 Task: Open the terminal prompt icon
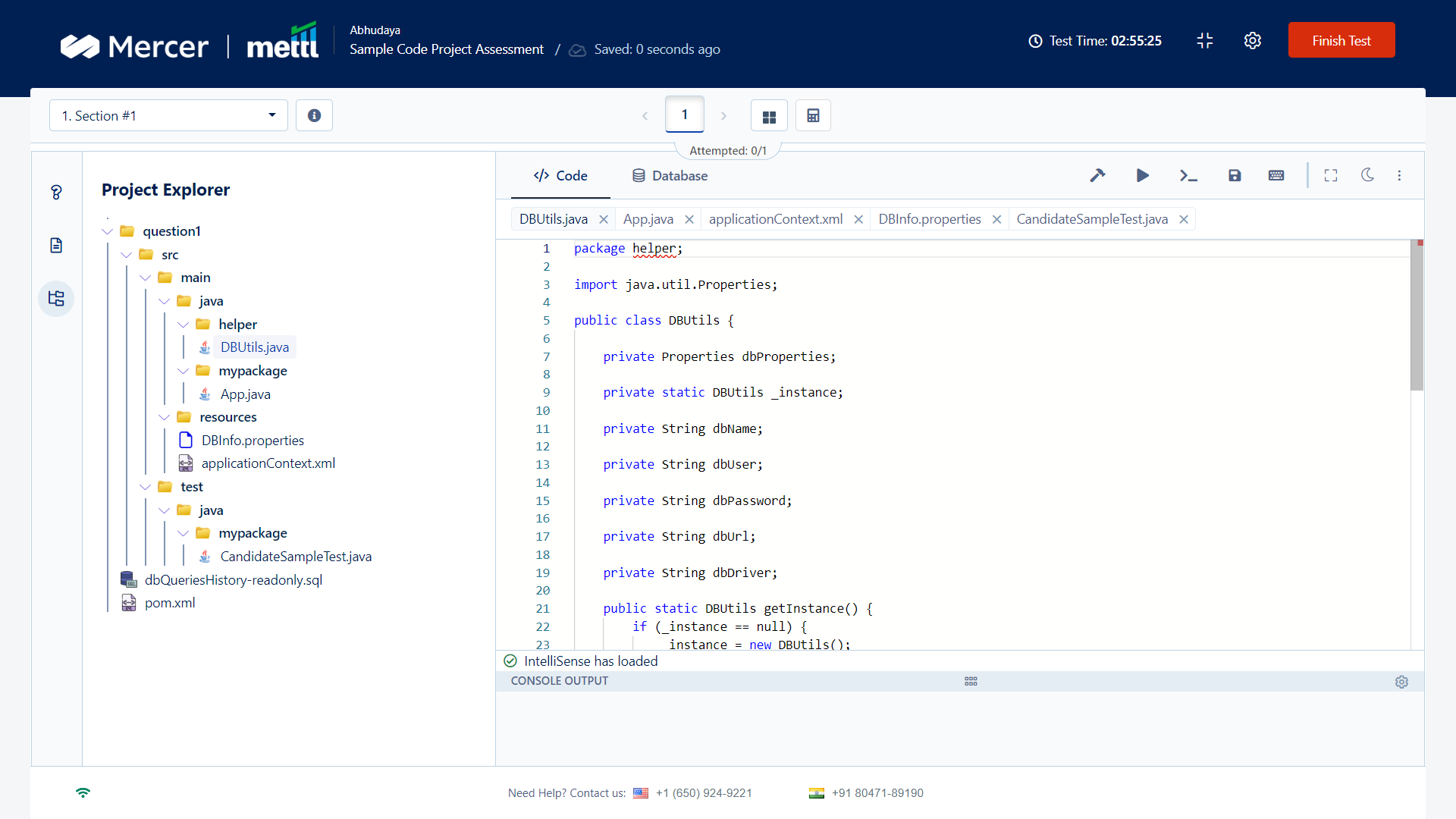pos(1188,175)
